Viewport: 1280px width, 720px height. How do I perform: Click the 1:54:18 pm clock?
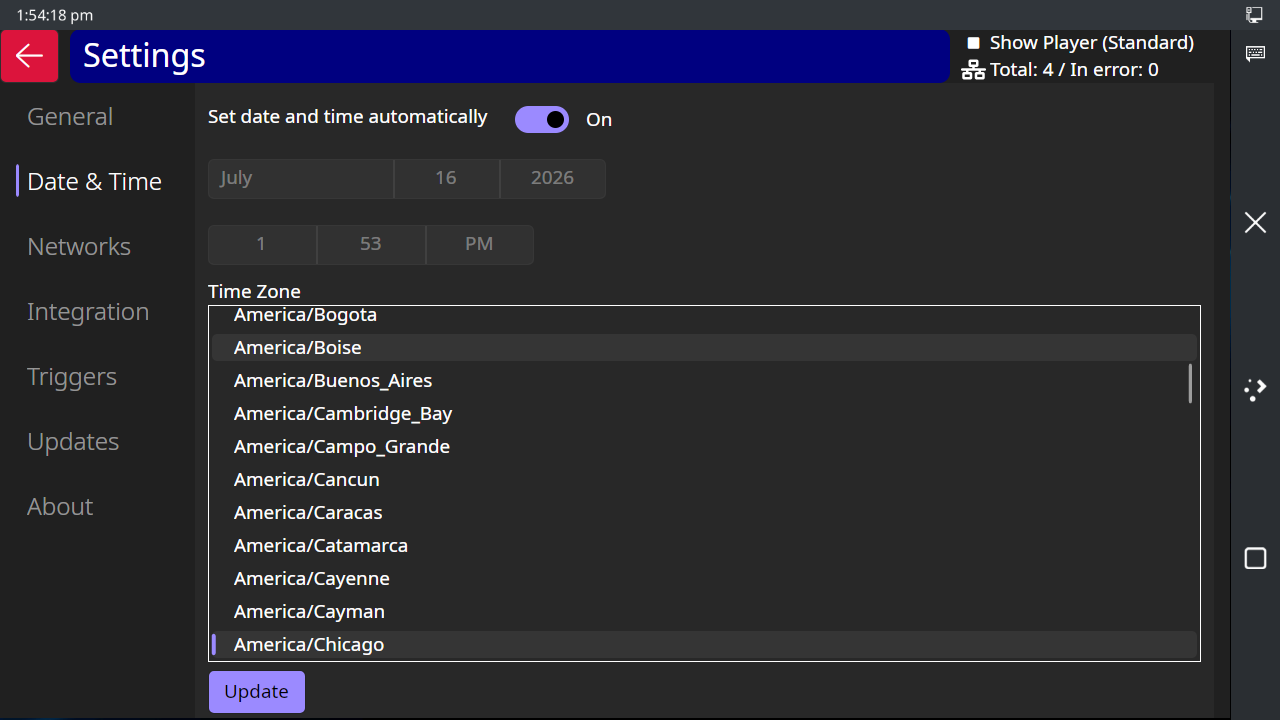pos(55,15)
